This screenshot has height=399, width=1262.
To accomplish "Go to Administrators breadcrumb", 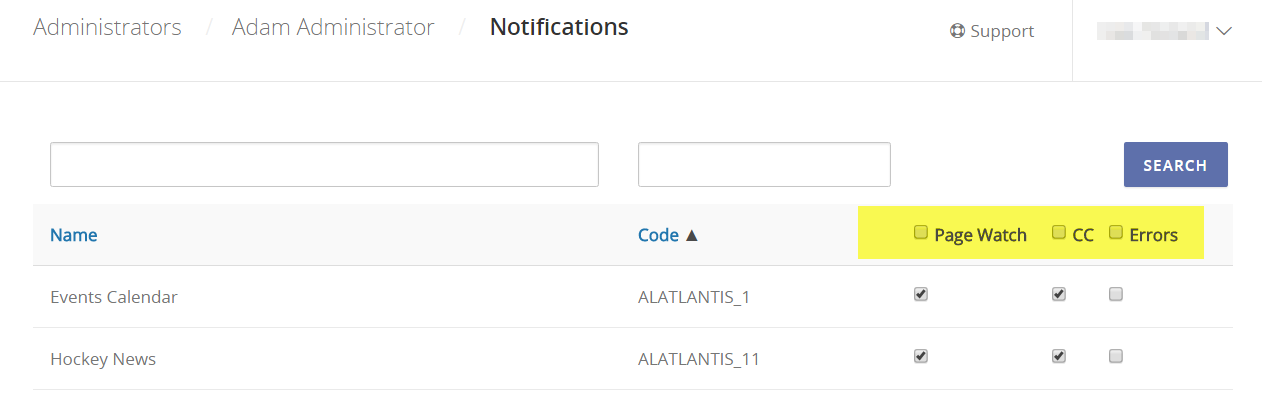I will point(107,27).
